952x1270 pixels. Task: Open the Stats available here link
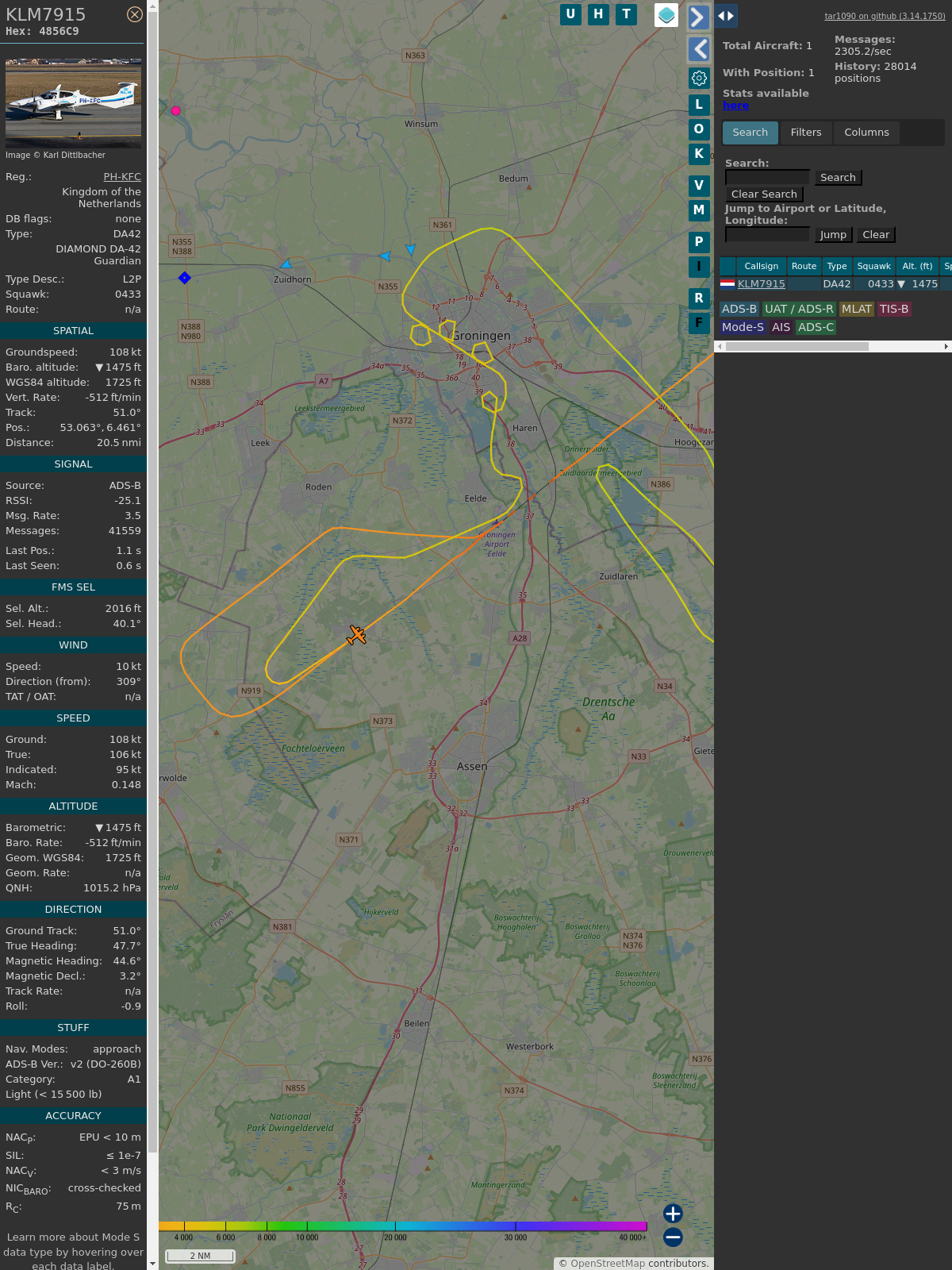pyautogui.click(x=735, y=106)
